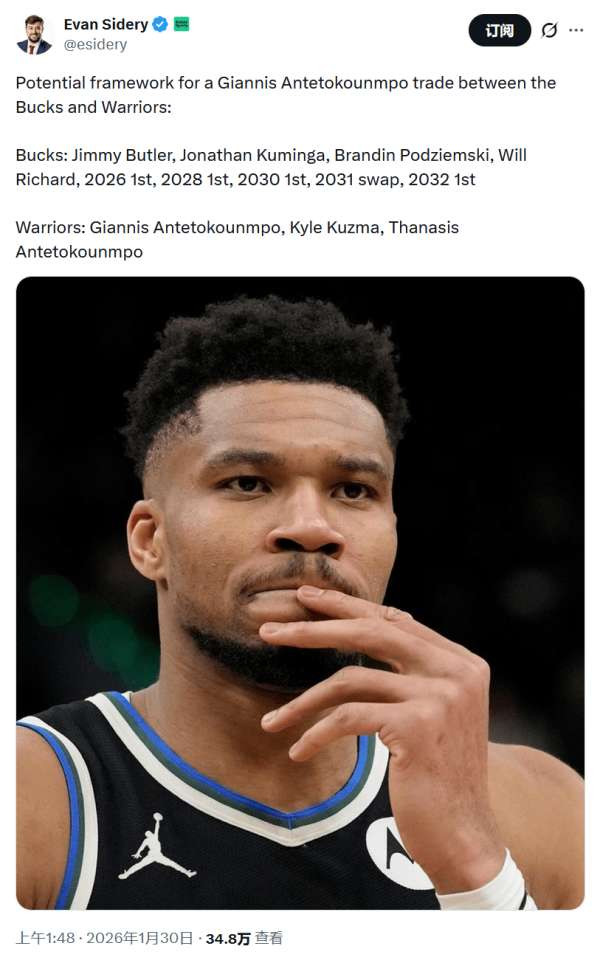Click the 2026年1月30日 date text
Viewport: 600px width, 960px height.
(x=140, y=938)
